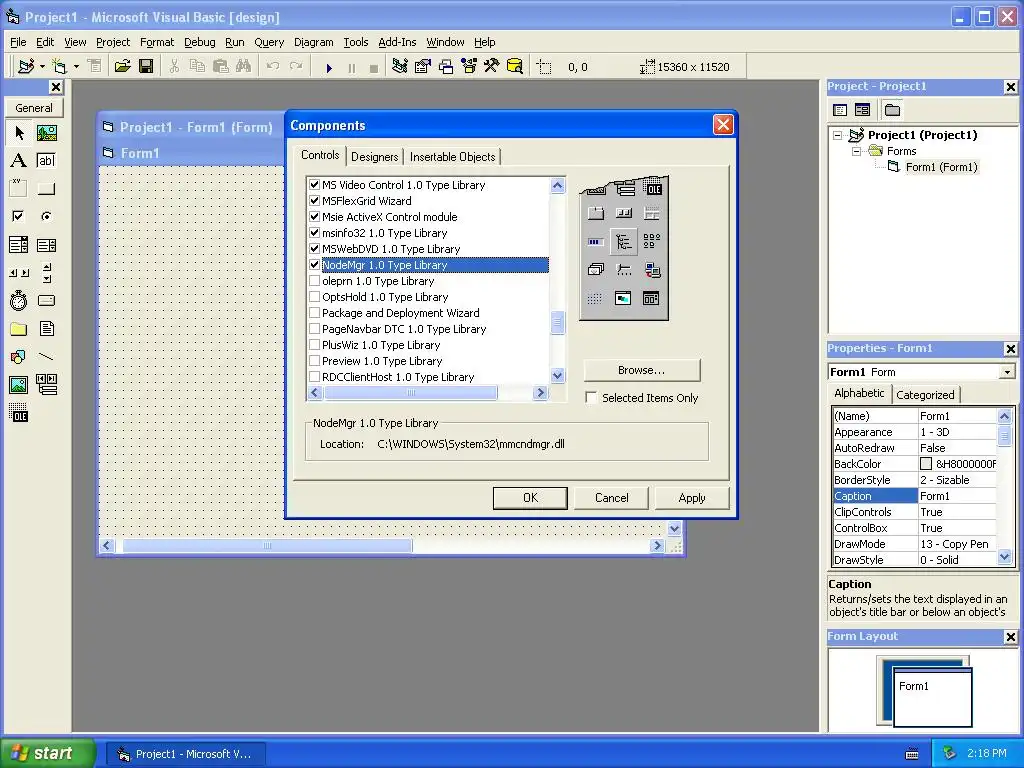Click components list scroll-up arrow
Screen dimensions: 1024x768
tap(557, 185)
